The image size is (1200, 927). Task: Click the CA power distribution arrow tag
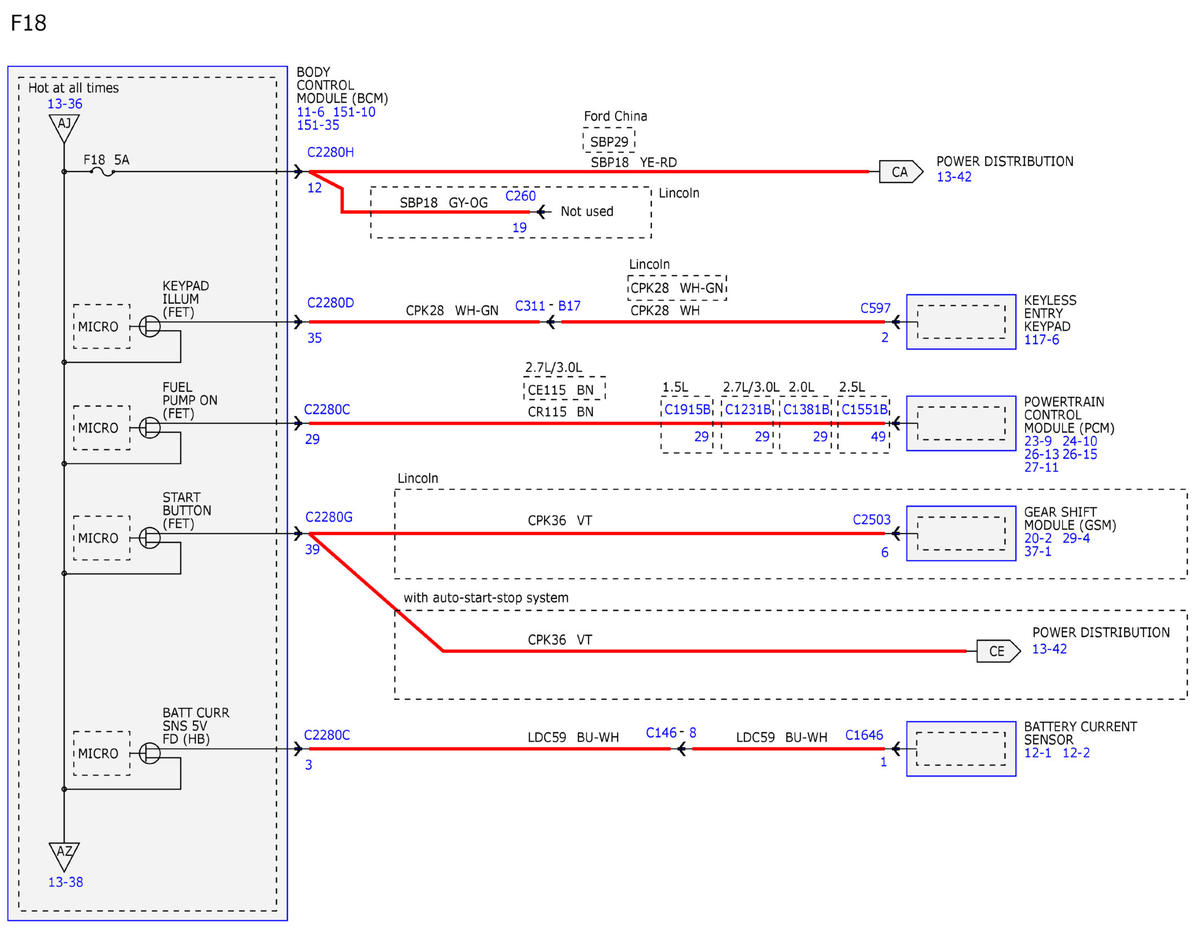tap(899, 172)
